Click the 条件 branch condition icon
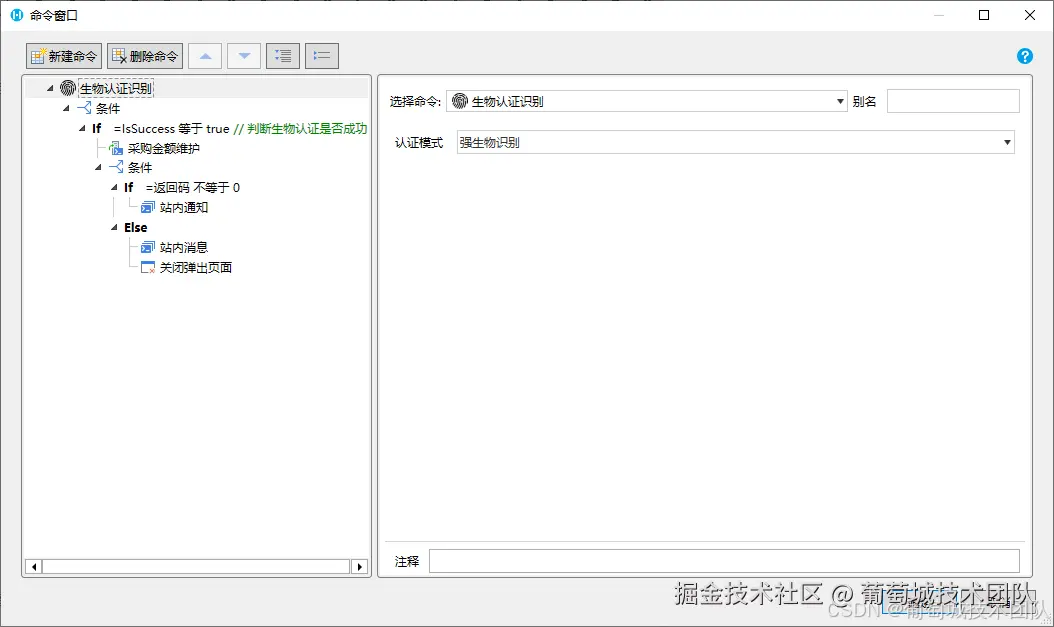This screenshot has width=1054, height=627. point(84,108)
